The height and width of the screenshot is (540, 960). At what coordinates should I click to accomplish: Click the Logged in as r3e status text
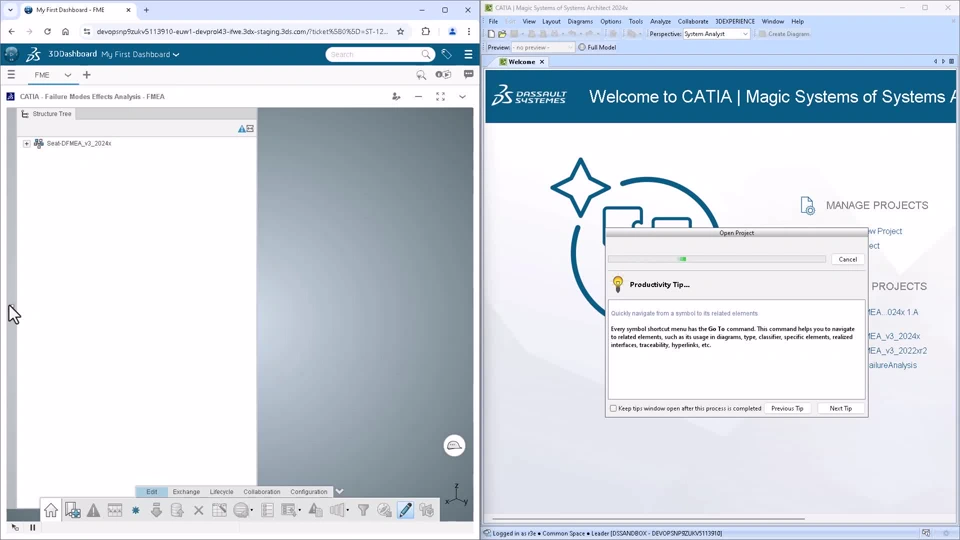607,533
